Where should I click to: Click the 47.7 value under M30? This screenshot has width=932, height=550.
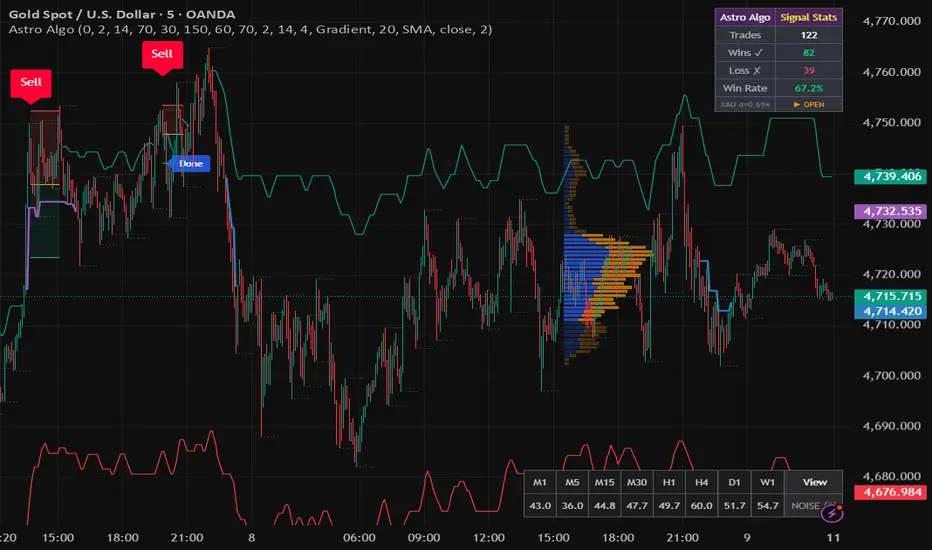(x=637, y=505)
